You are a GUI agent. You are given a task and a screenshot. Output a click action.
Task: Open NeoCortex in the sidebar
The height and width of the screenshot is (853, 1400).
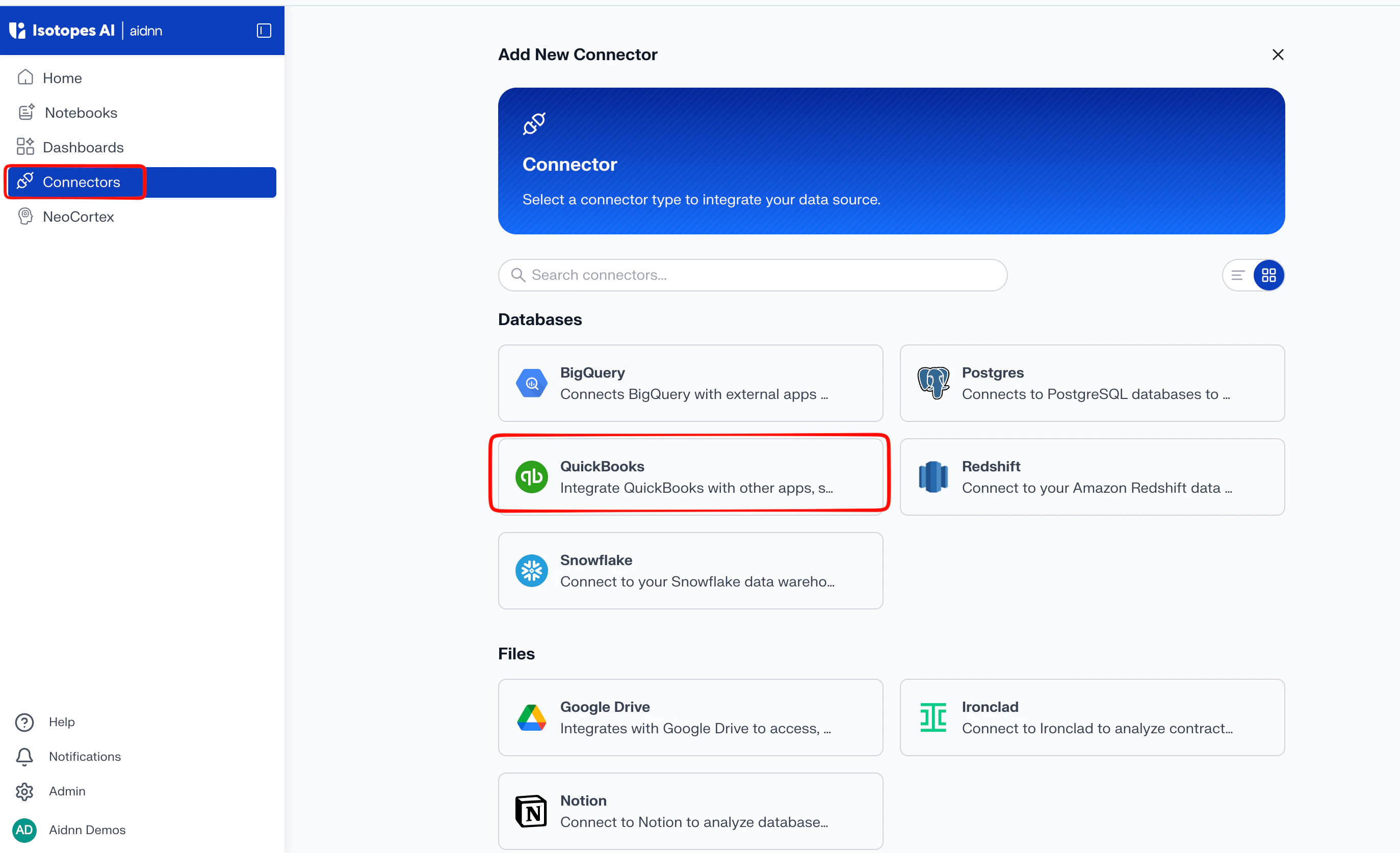[142, 217]
